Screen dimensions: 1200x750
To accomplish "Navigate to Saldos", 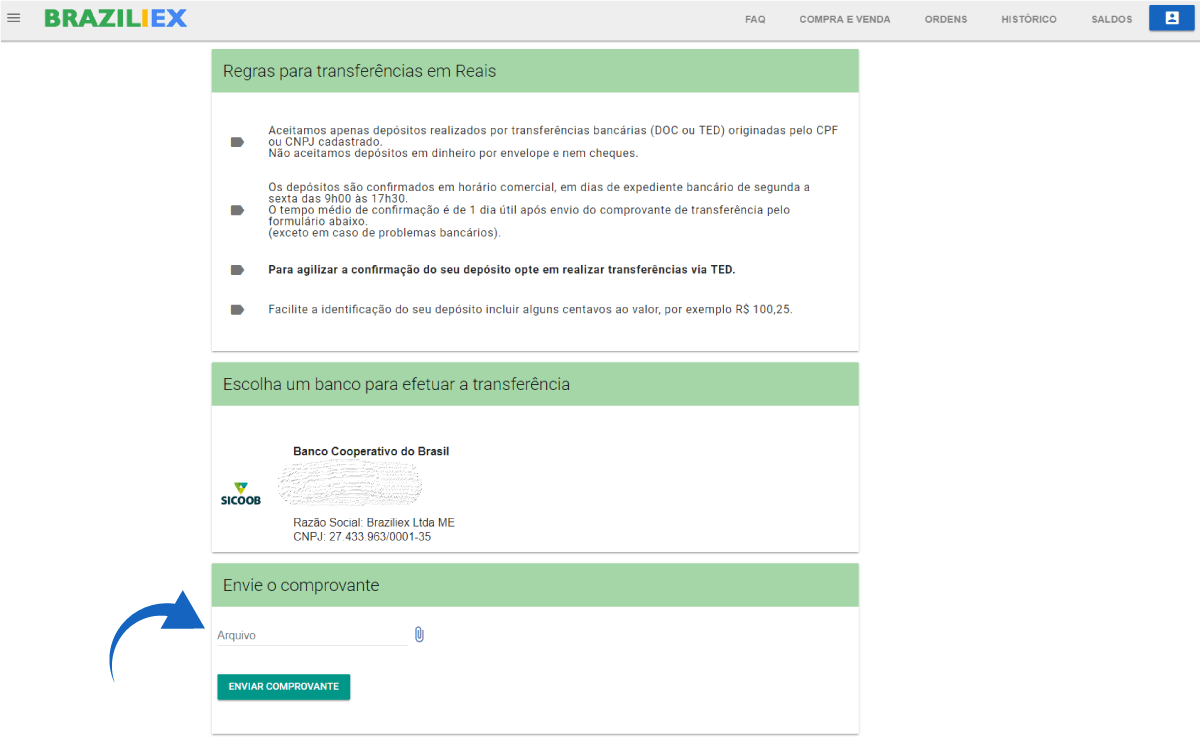I will point(1112,19).
